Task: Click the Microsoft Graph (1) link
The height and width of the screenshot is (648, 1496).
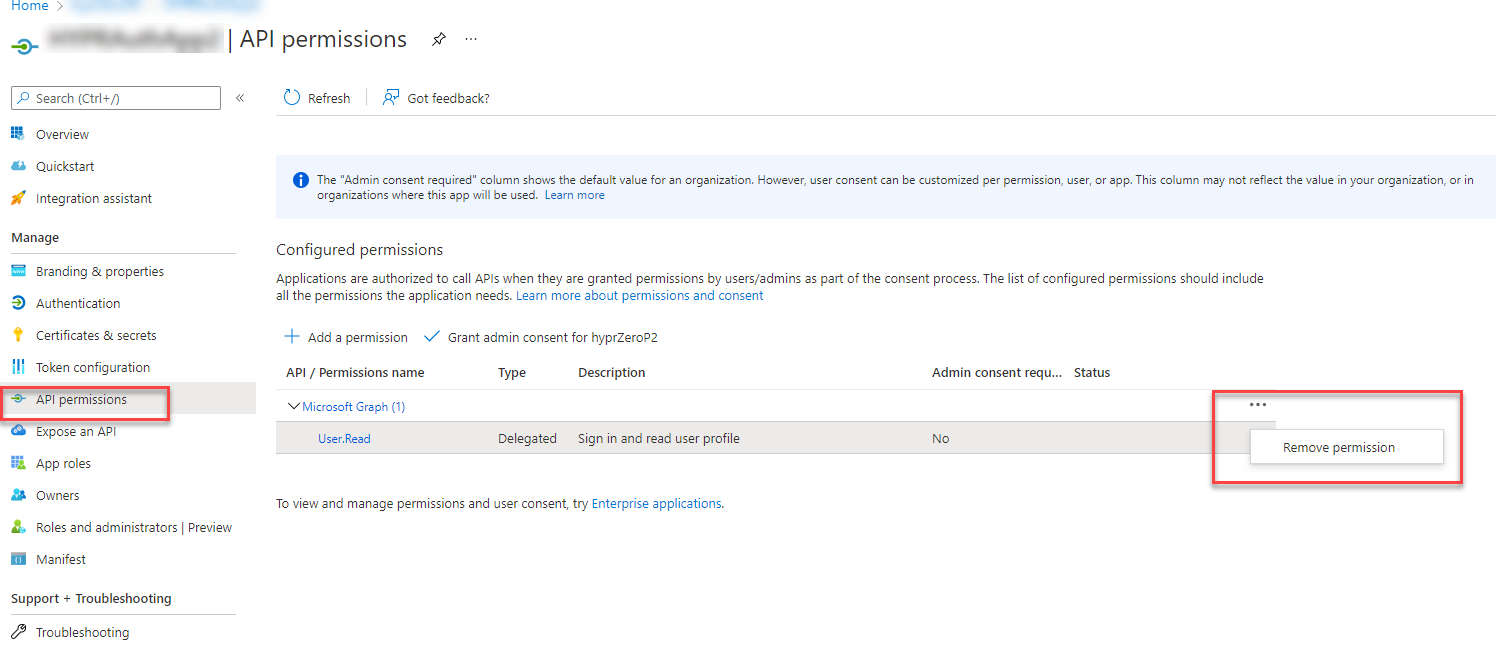Action: (x=353, y=407)
